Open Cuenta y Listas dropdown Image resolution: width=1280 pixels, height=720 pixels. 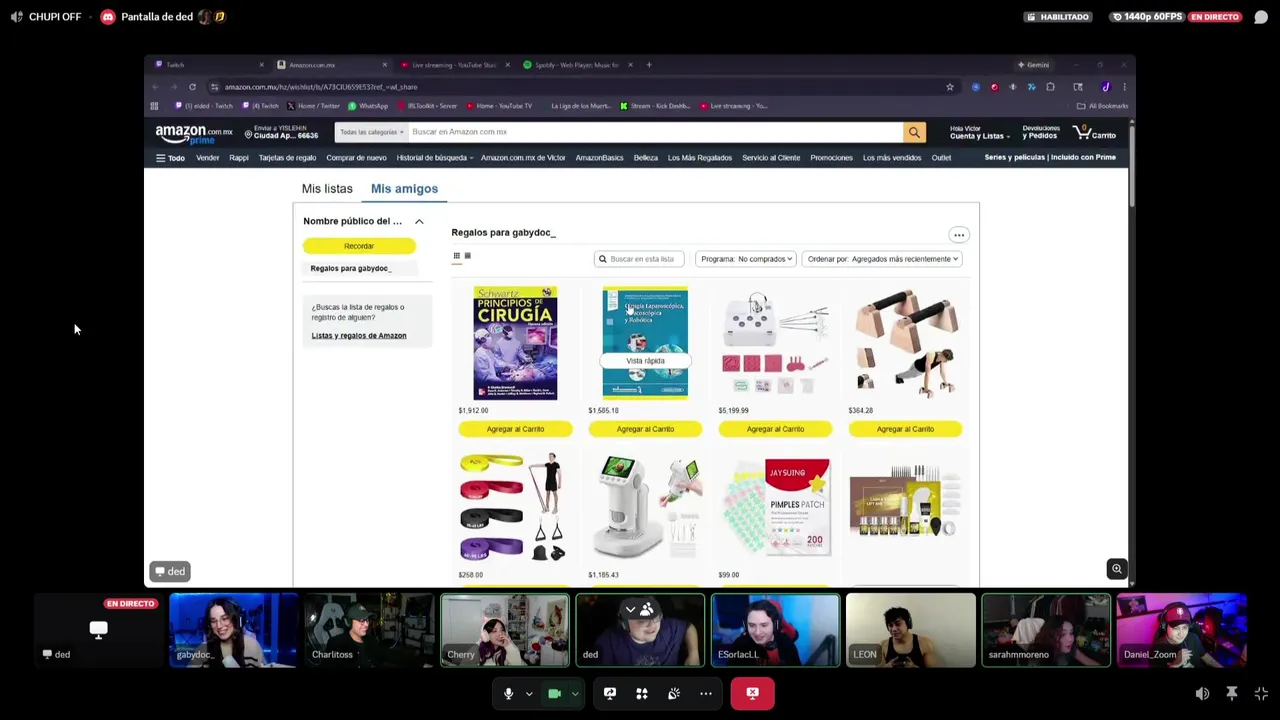pyautogui.click(x=979, y=132)
